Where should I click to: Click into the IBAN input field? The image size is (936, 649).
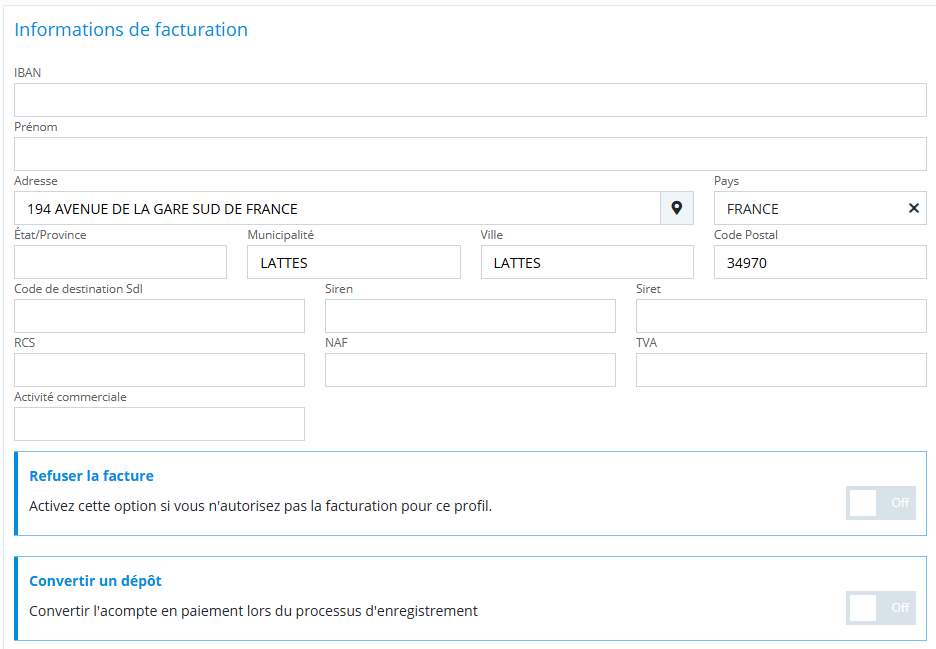[470, 100]
